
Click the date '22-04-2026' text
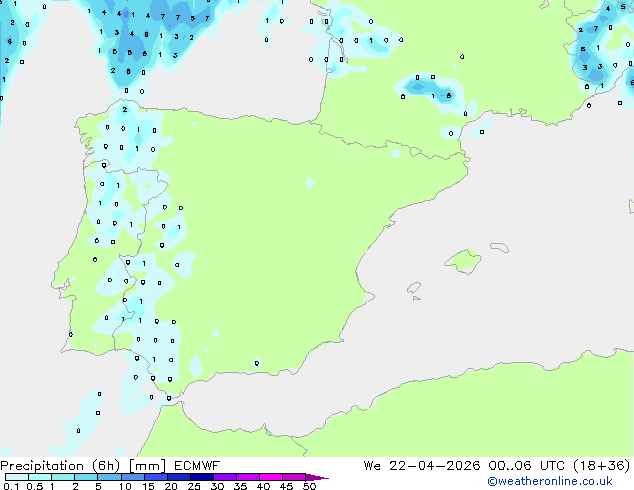435,466
